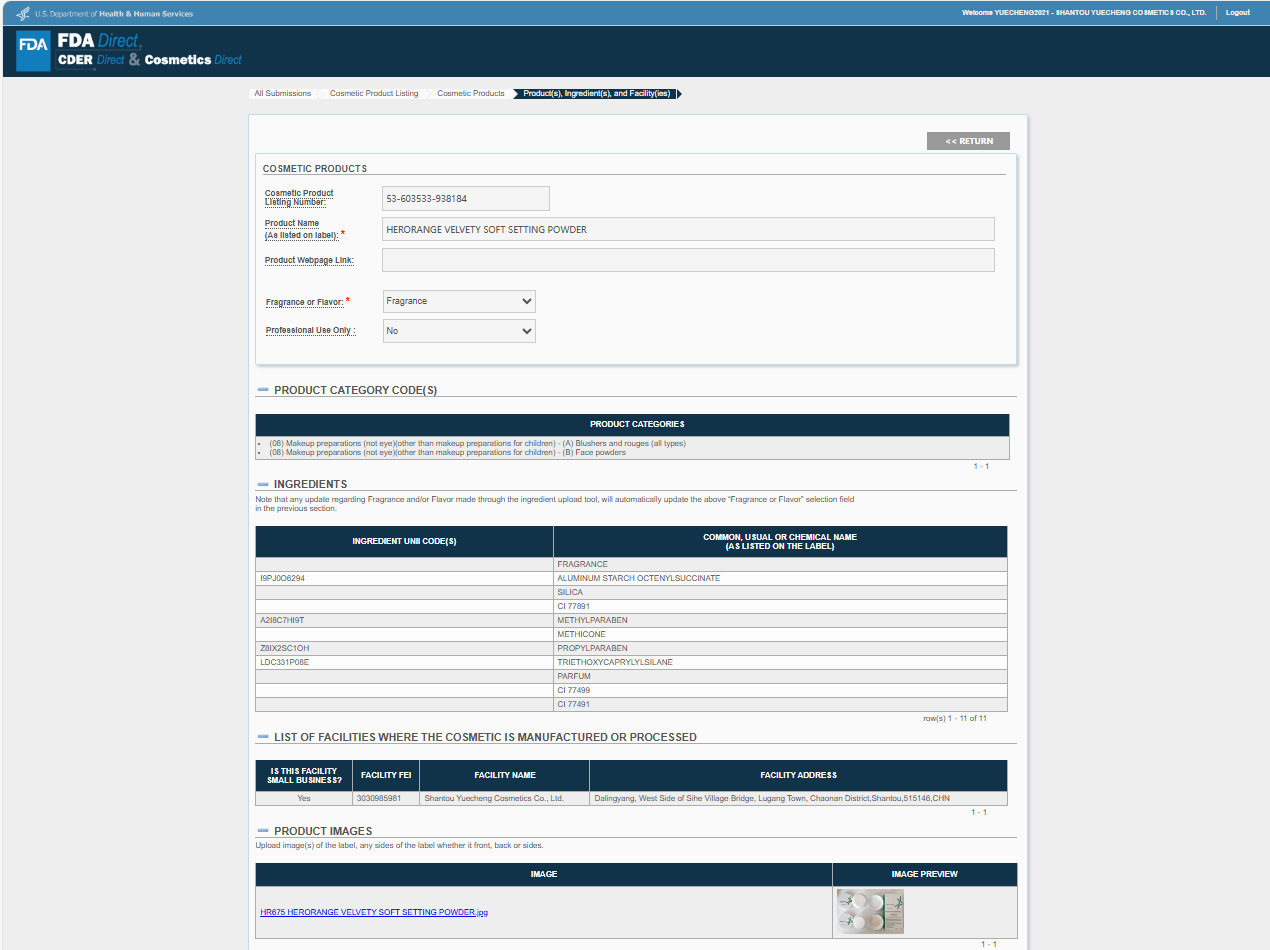Collapse Product Category Code(s) section icon
Image resolution: width=1270 pixels, height=950 pixels.
coord(263,390)
